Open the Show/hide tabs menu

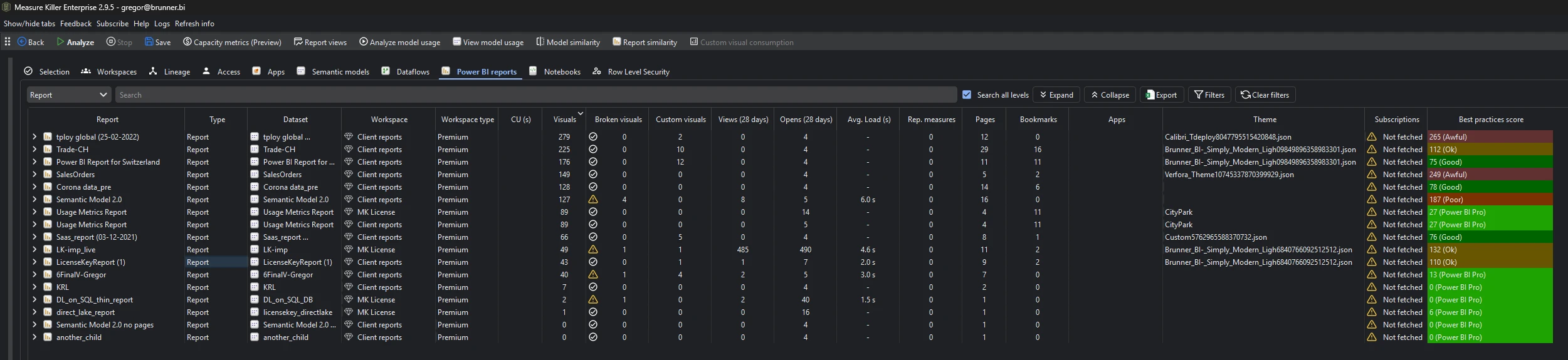[x=29, y=24]
